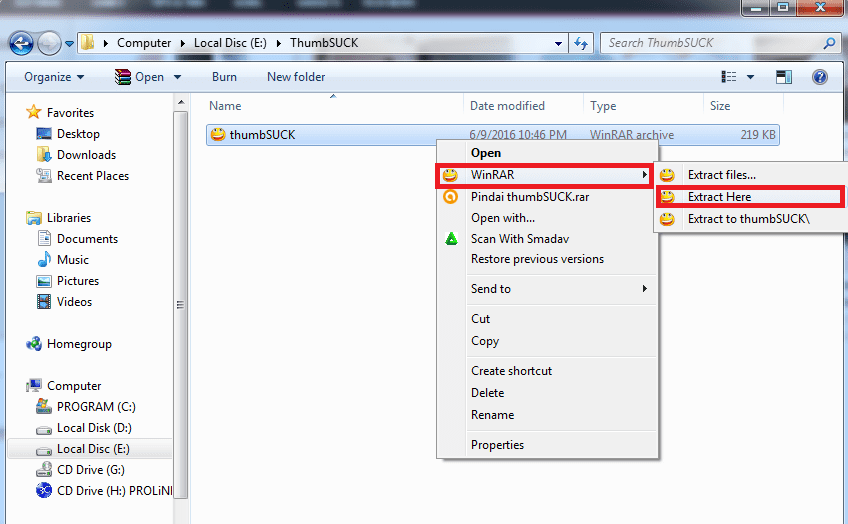This screenshot has width=848, height=524.
Task: Click the WinRAR Open toolbar button
Action: 140,77
